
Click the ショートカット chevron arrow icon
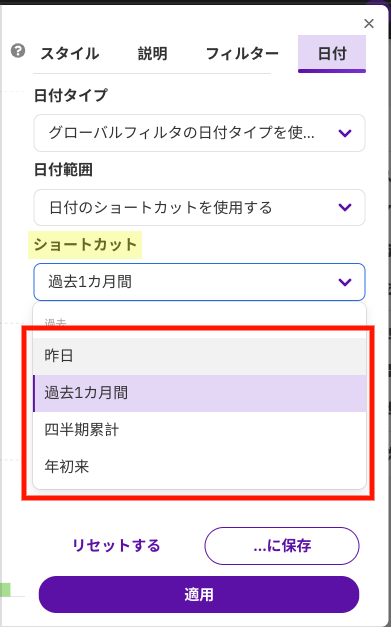[345, 282]
